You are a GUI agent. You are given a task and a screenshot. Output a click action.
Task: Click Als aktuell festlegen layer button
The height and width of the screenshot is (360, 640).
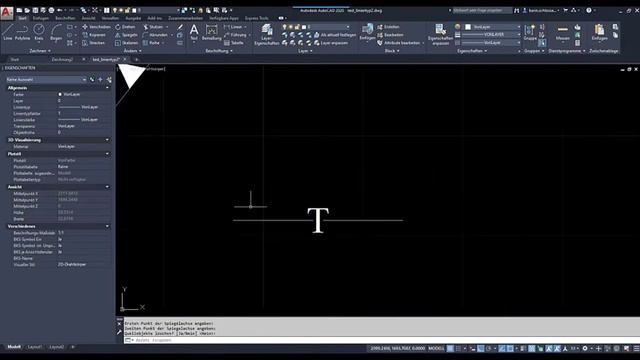click(x=335, y=35)
